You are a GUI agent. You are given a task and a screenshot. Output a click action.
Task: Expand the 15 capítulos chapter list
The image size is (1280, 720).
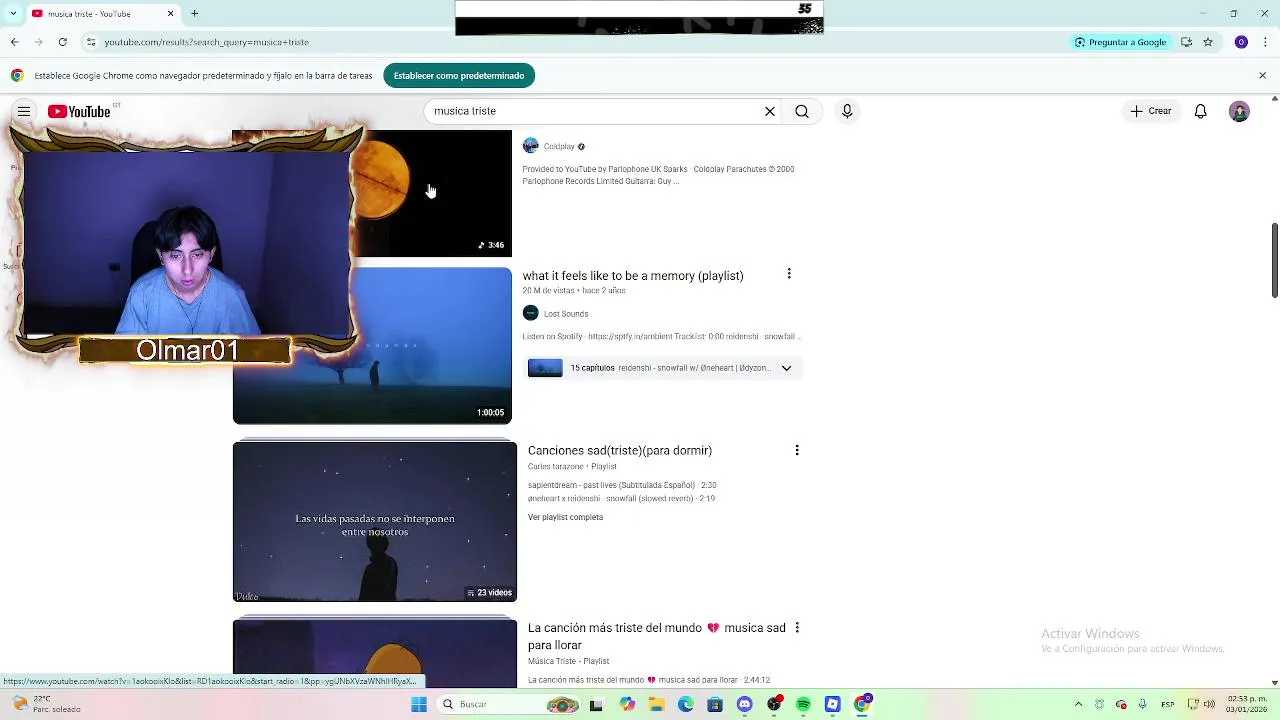[786, 368]
